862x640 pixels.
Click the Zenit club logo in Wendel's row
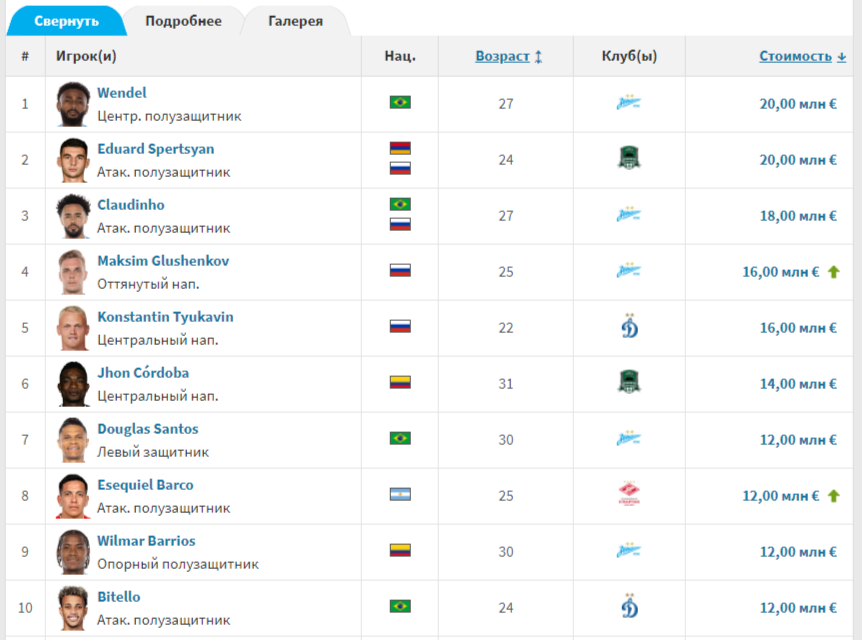point(628,103)
